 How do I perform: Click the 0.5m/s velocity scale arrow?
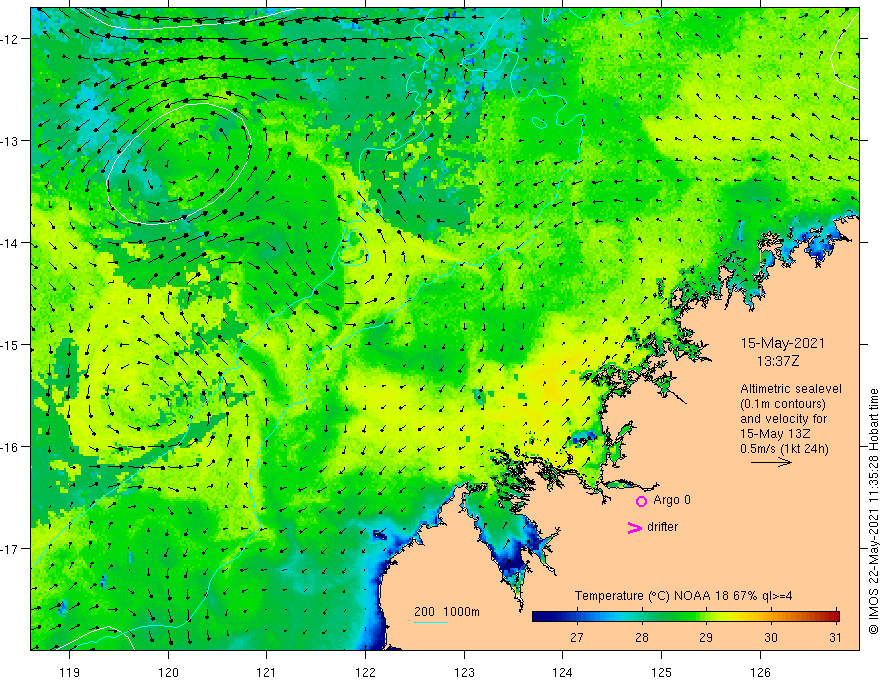tap(771, 462)
